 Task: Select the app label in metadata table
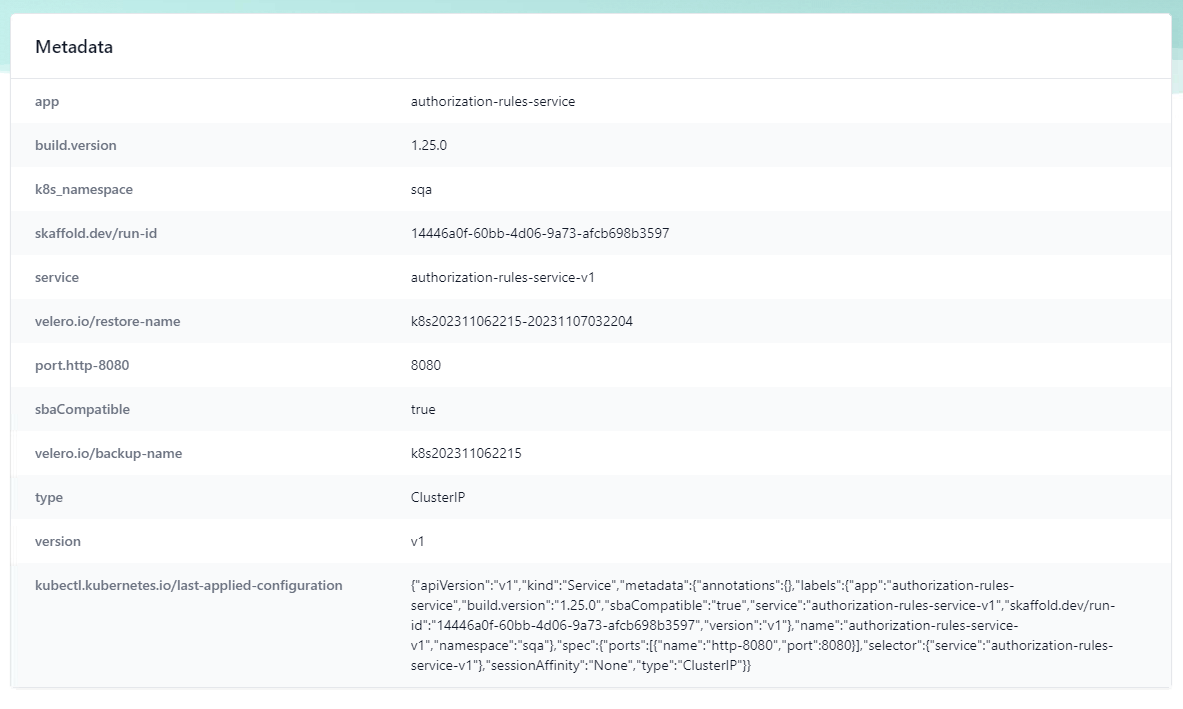pyautogui.click(x=46, y=101)
